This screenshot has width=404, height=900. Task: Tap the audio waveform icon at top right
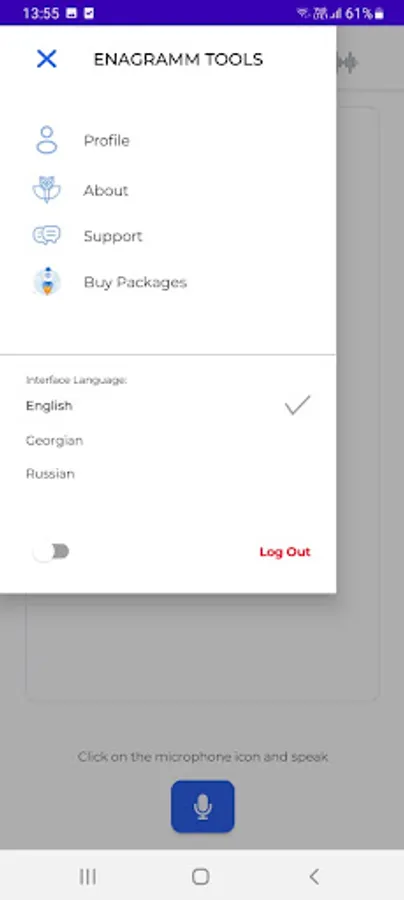coord(348,63)
